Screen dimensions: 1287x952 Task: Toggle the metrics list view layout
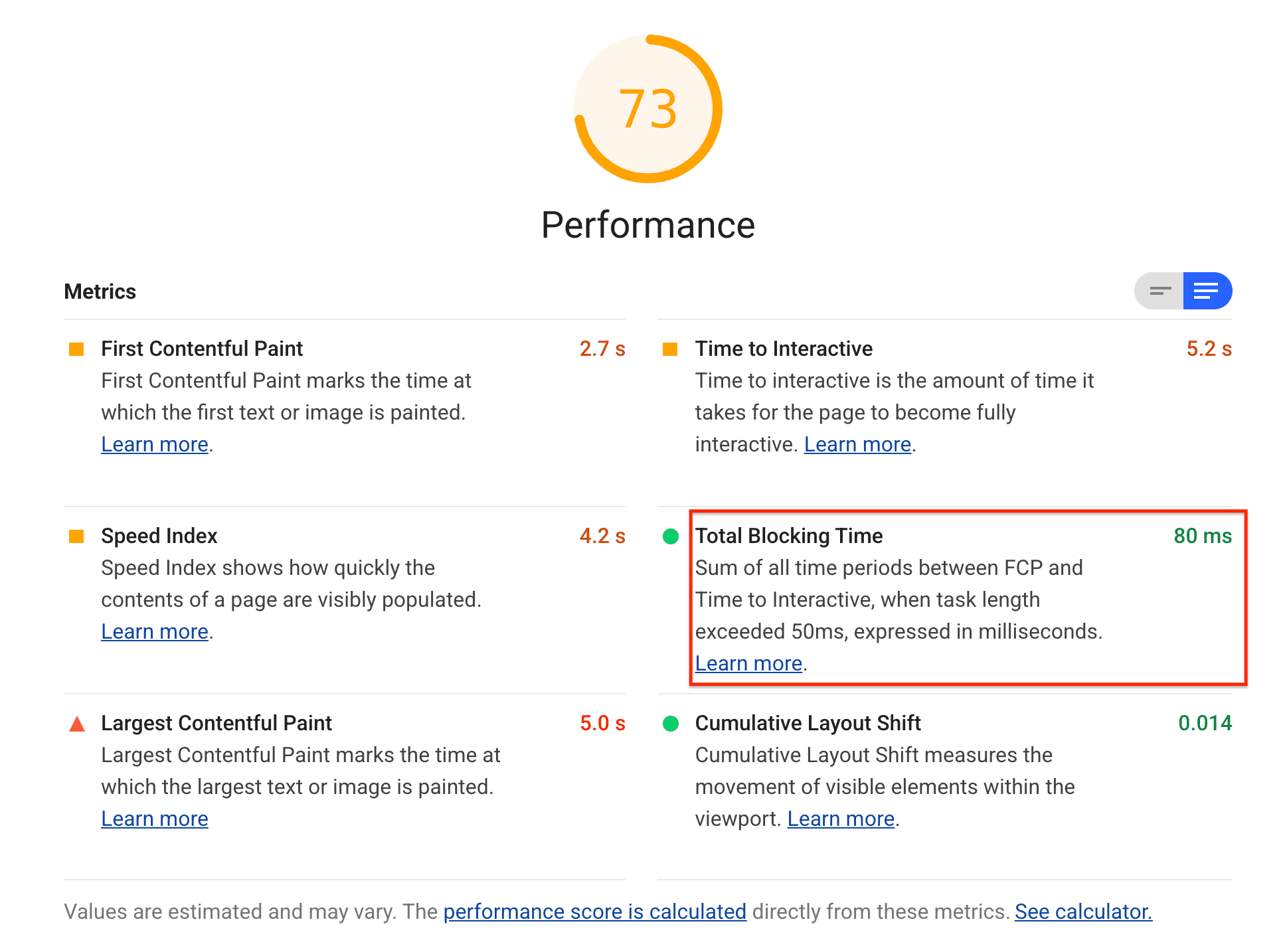coord(1160,292)
